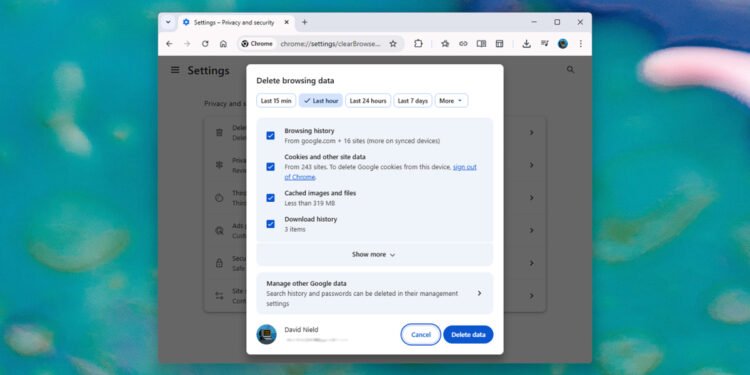Viewport: 750px width, 375px height.
Task: Search settings with the magnifier icon
Action: [x=570, y=69]
